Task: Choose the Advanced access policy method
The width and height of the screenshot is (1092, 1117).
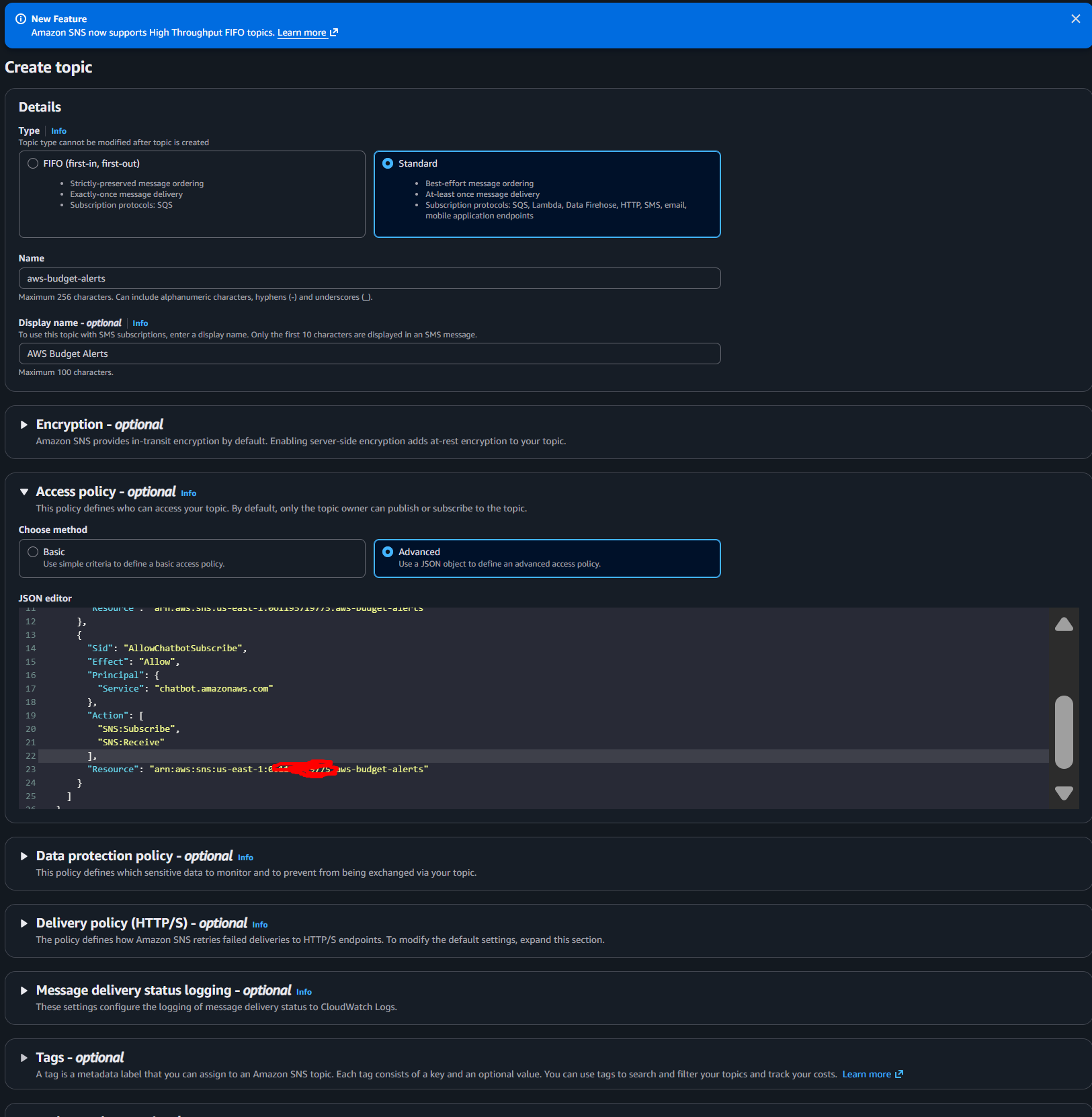Action: (x=388, y=552)
